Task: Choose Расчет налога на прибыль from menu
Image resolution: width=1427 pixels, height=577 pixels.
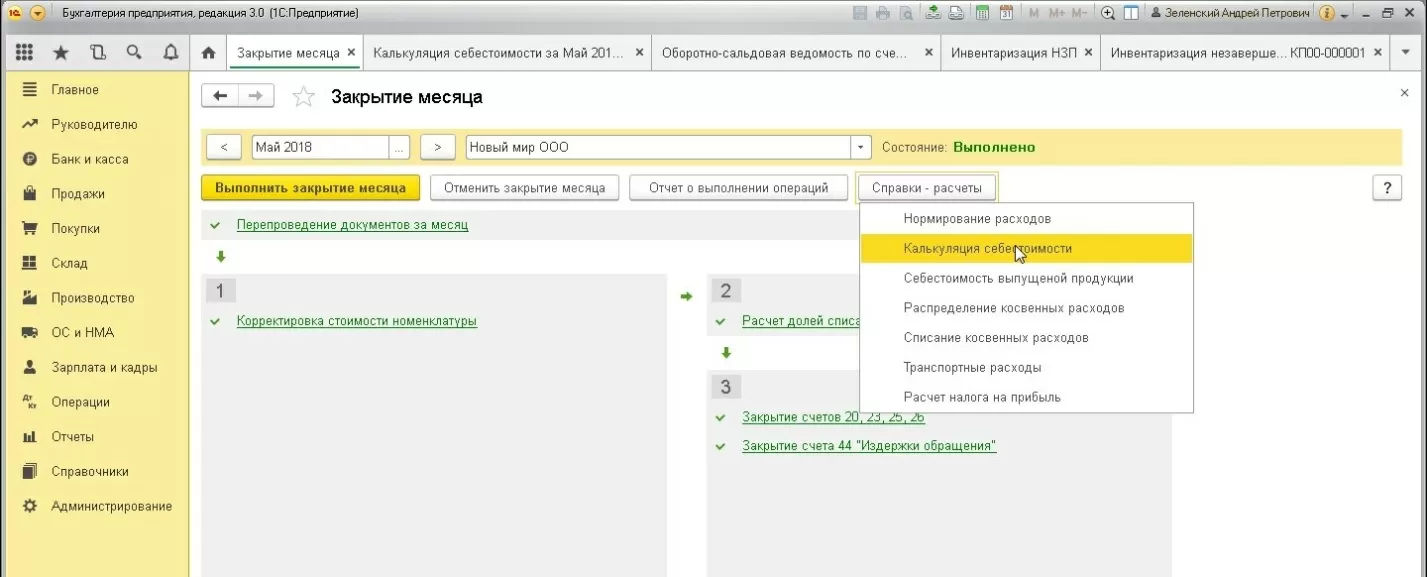Action: (982, 397)
